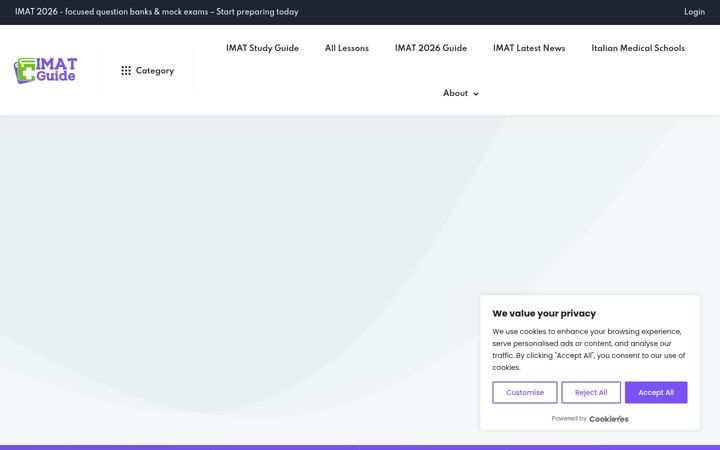This screenshot has width=720, height=450.
Task: Open the IMAT 2026 Guide menu item
Action: click(x=431, y=48)
